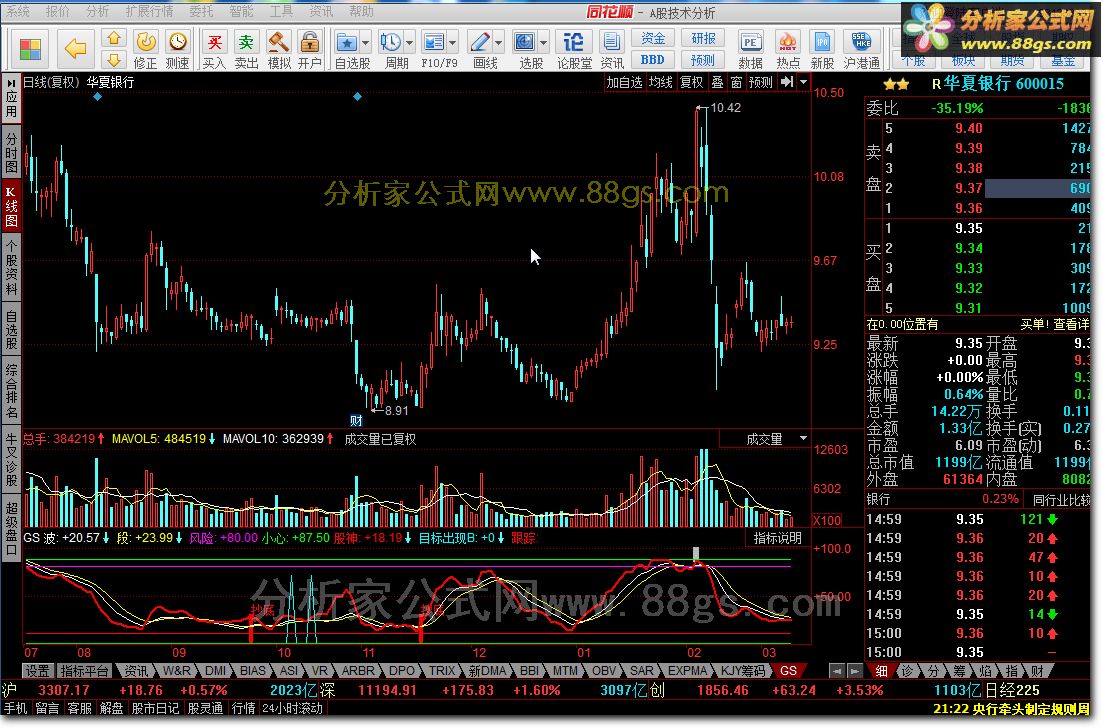This screenshot has height=728, width=1103.
Task: Select the MACD-row GS indicator tab
Action: 788,671
